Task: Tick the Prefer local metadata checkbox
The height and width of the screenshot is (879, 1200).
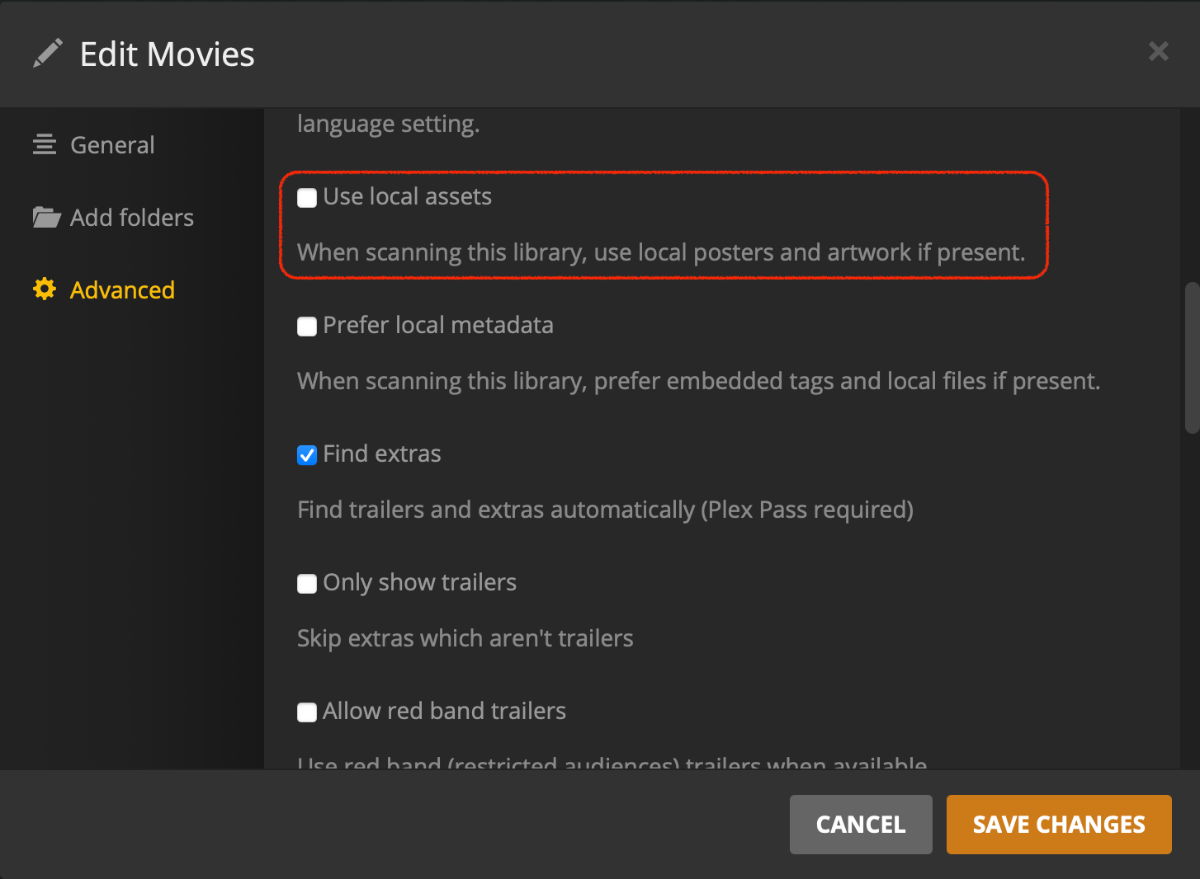Action: (307, 326)
